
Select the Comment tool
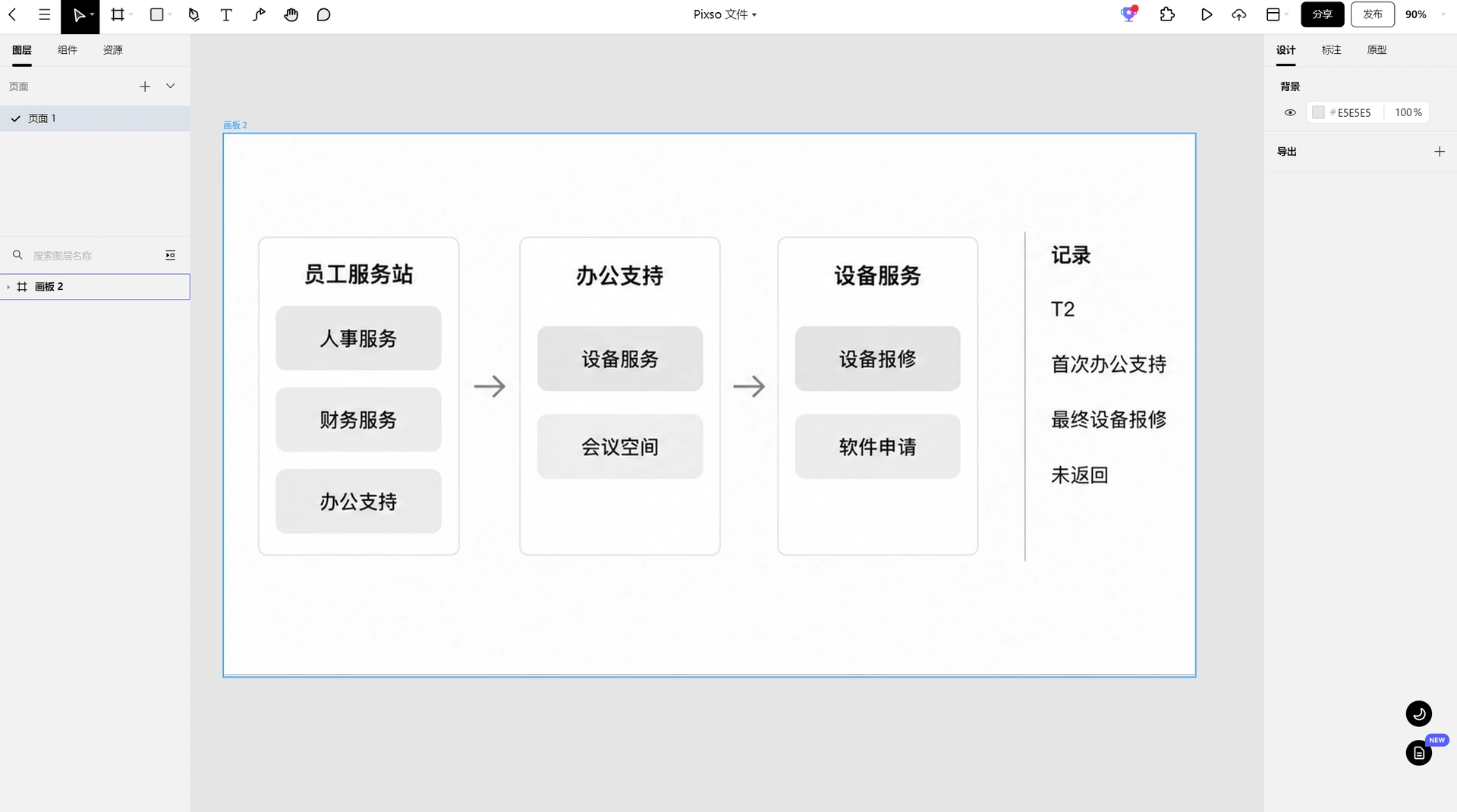pos(324,14)
